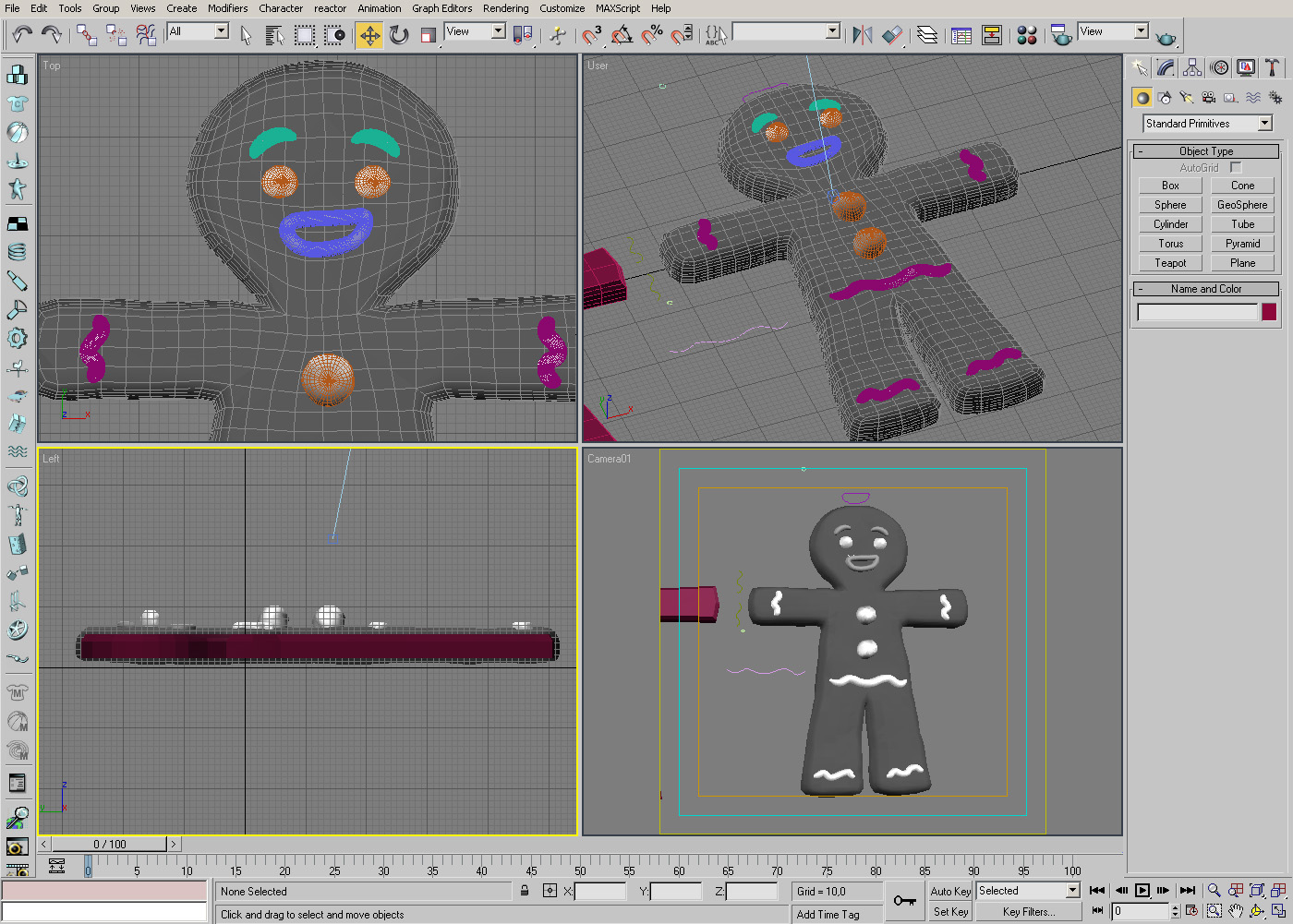Open Render Scene dialog teapot icon
Viewport: 1293px width, 924px height.
point(1061,35)
